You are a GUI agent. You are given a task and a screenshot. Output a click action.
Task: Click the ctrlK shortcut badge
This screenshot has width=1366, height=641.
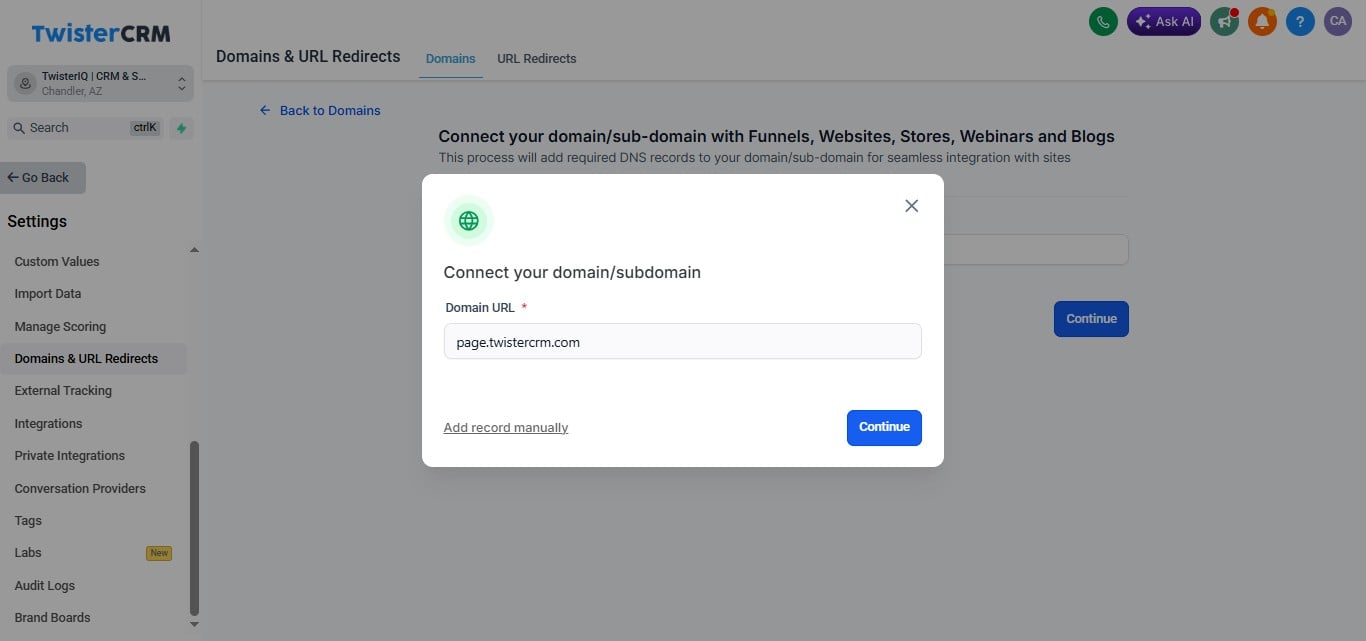(x=145, y=128)
